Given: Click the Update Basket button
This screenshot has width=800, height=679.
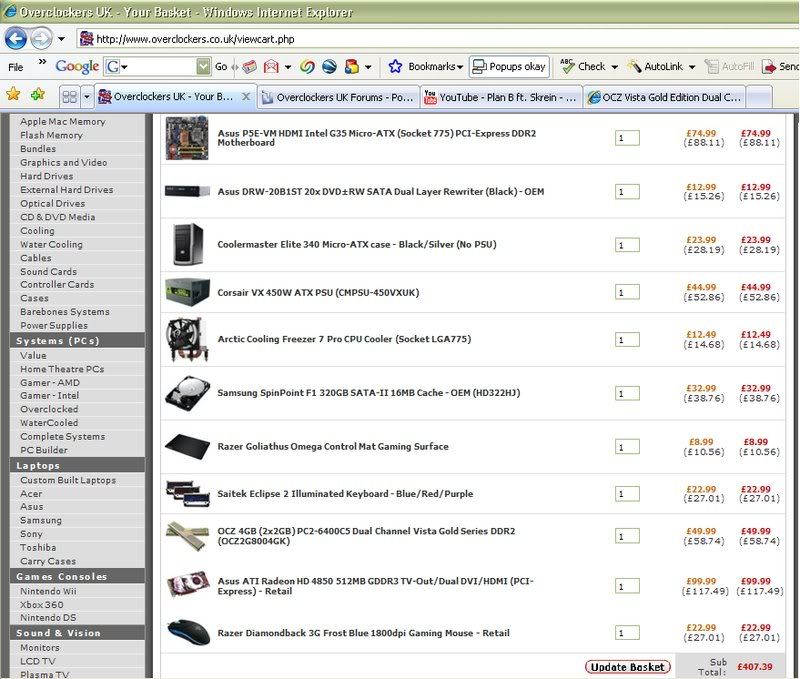Looking at the screenshot, I should coord(627,667).
